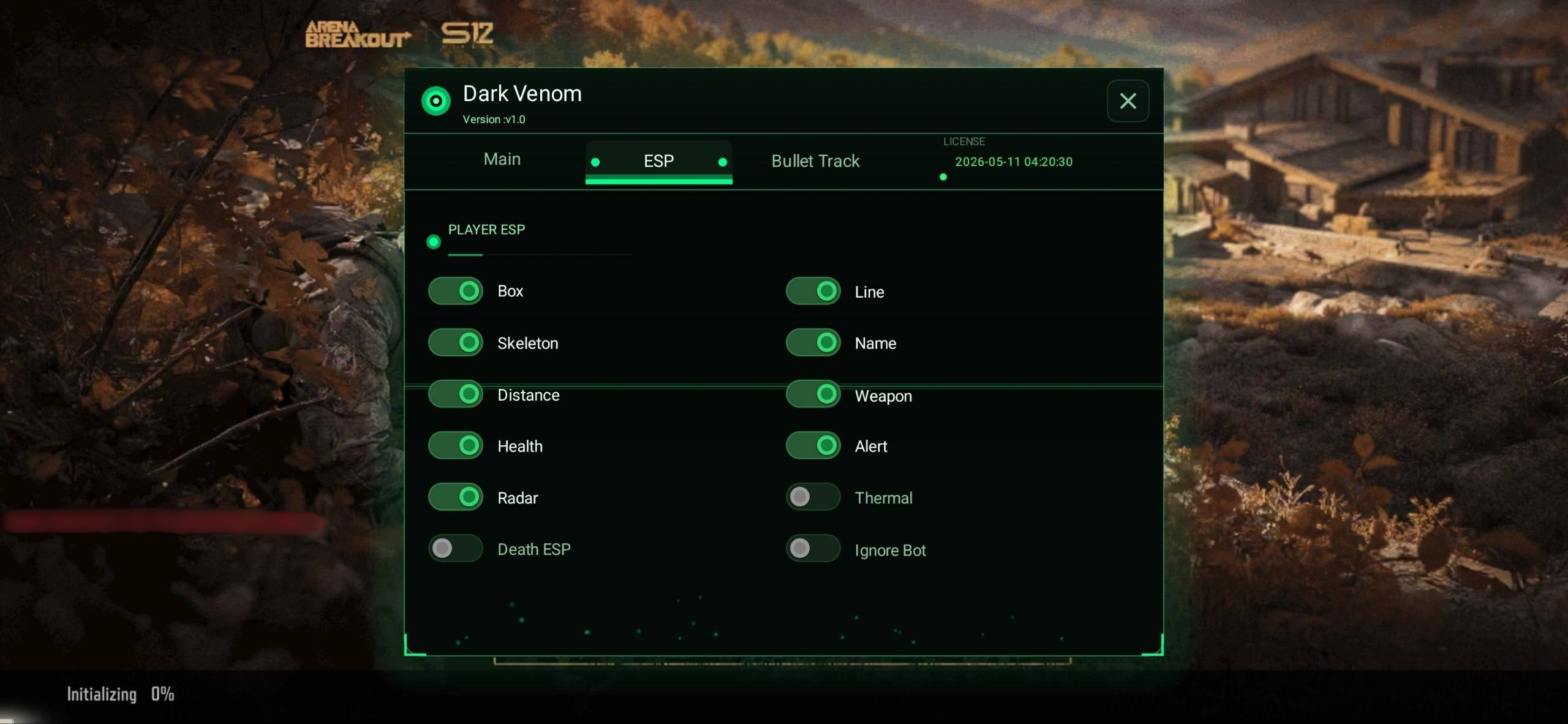Click the Arena Breakout logo
The image size is (1568, 724).
357,34
